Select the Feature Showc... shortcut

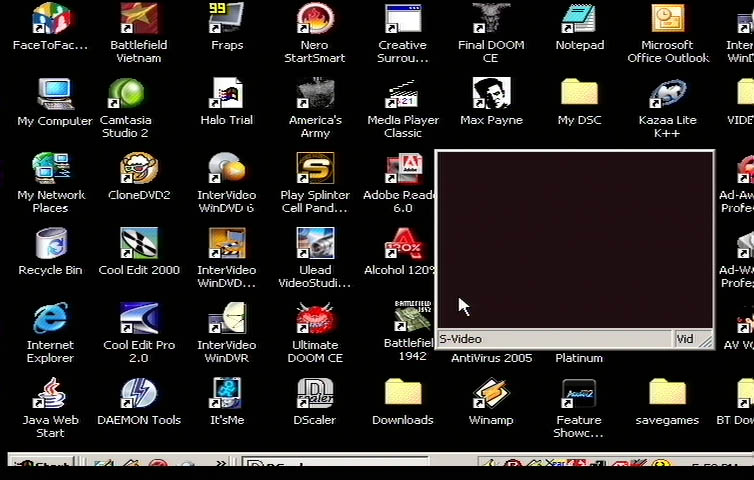579,393
